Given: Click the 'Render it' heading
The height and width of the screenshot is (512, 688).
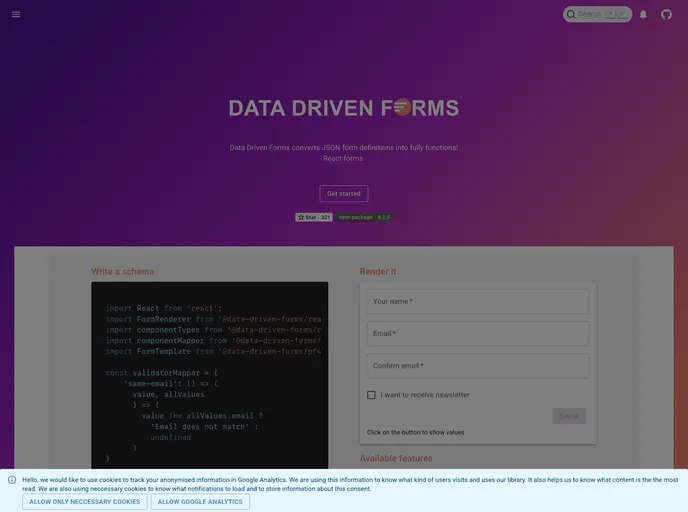Looking at the screenshot, I should tap(378, 272).
